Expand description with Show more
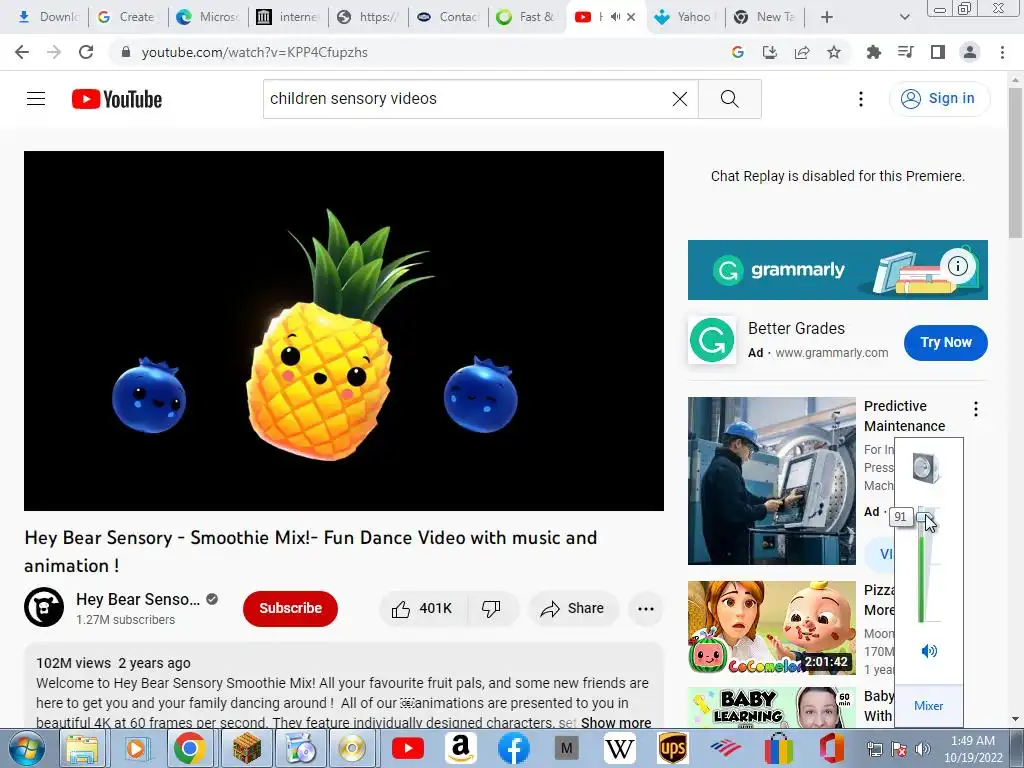The image size is (1024, 768). tap(616, 723)
